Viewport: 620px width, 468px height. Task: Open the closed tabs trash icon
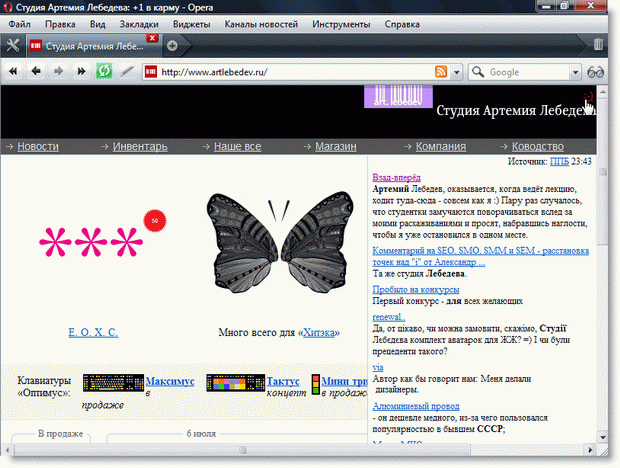pyautogui.click(x=598, y=44)
